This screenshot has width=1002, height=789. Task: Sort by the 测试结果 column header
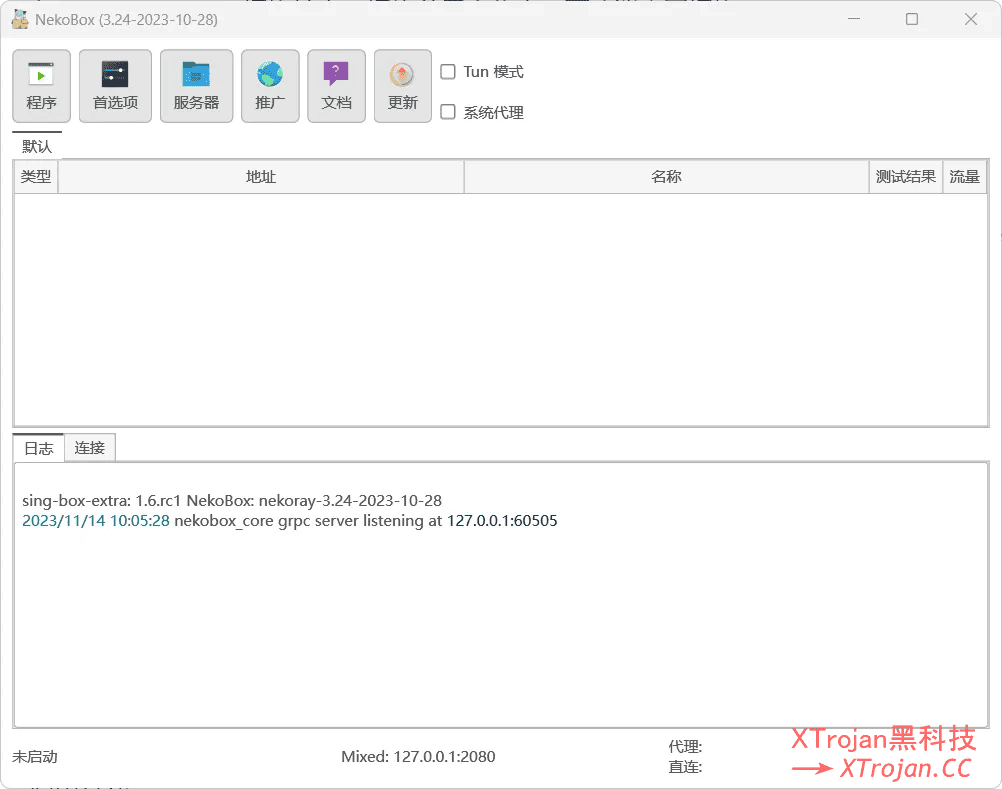pyautogui.click(x=906, y=177)
